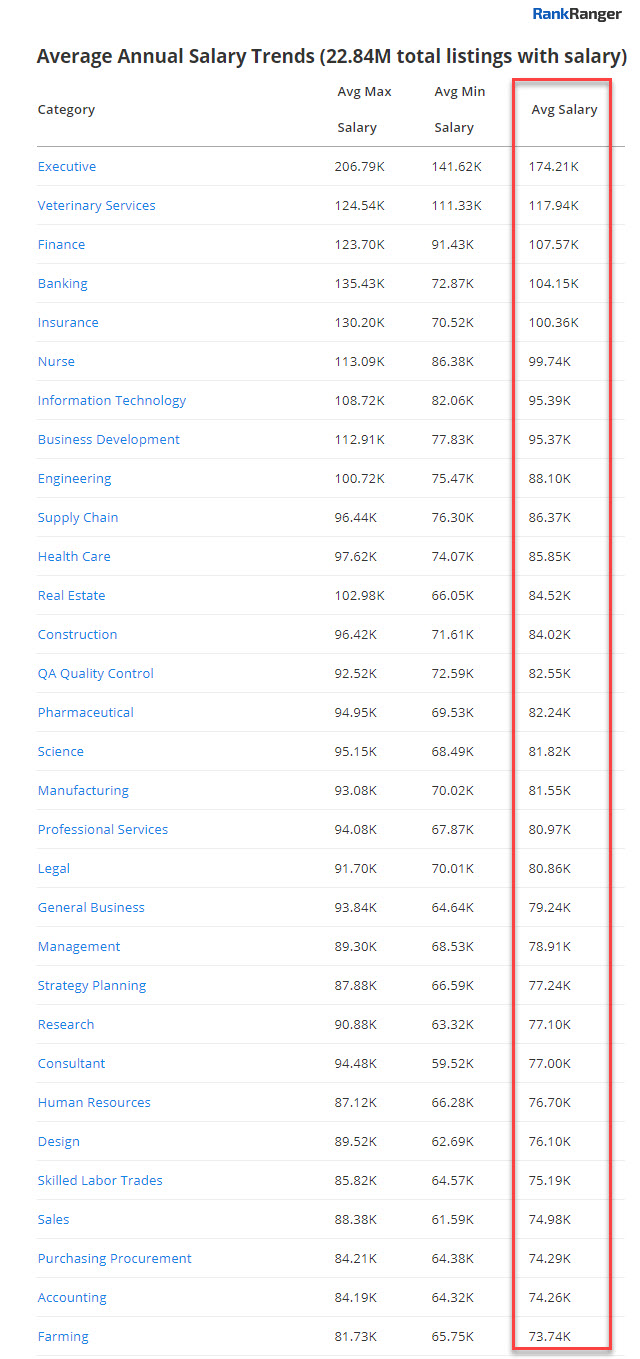Click the Banking category link
The height and width of the screenshot is (1359, 640).
pyautogui.click(x=62, y=284)
